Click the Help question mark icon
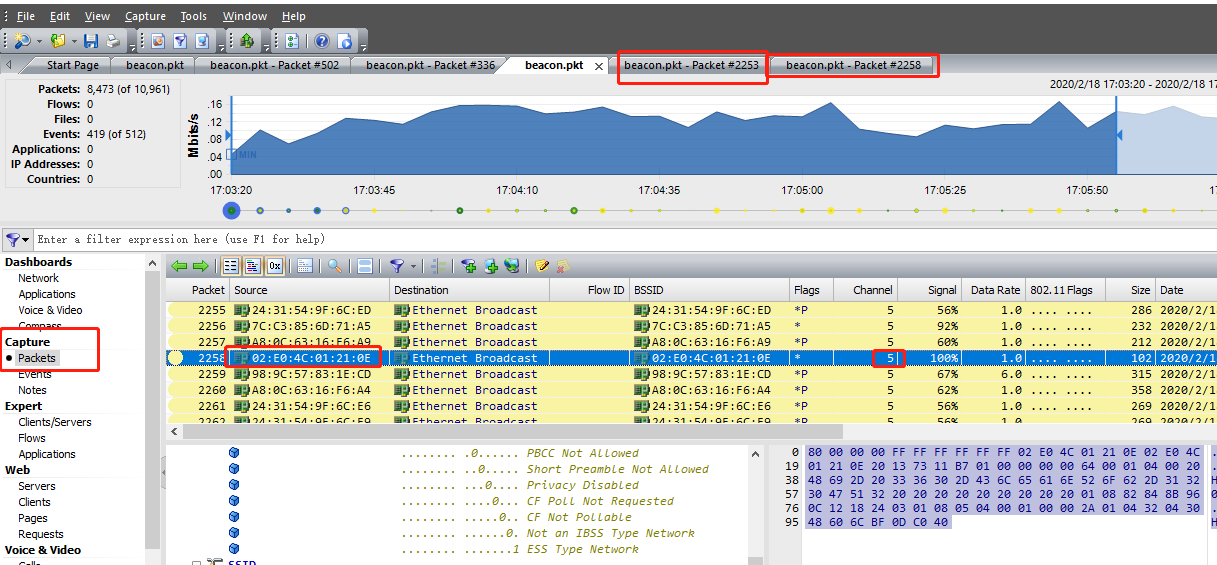The height and width of the screenshot is (565, 1217). coord(322,41)
